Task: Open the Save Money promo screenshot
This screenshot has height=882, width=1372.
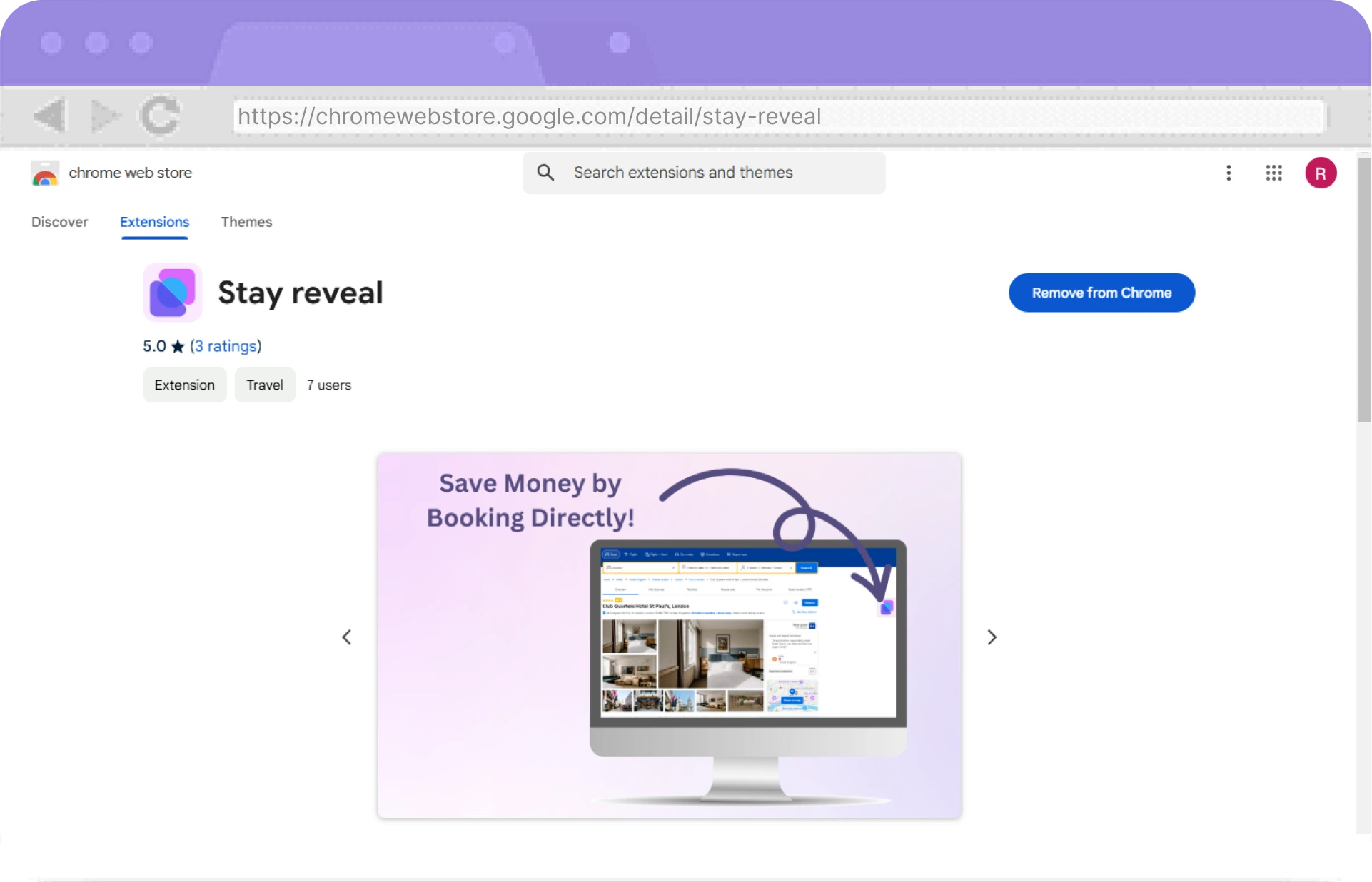Action: pos(670,635)
